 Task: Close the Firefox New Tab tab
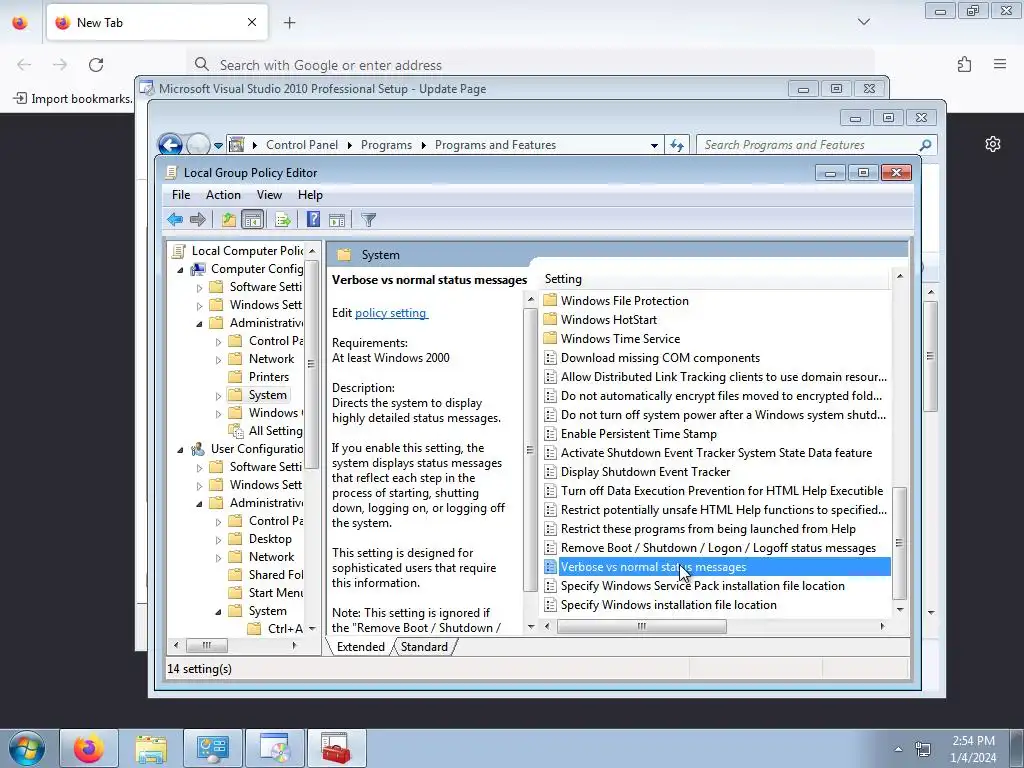click(251, 22)
